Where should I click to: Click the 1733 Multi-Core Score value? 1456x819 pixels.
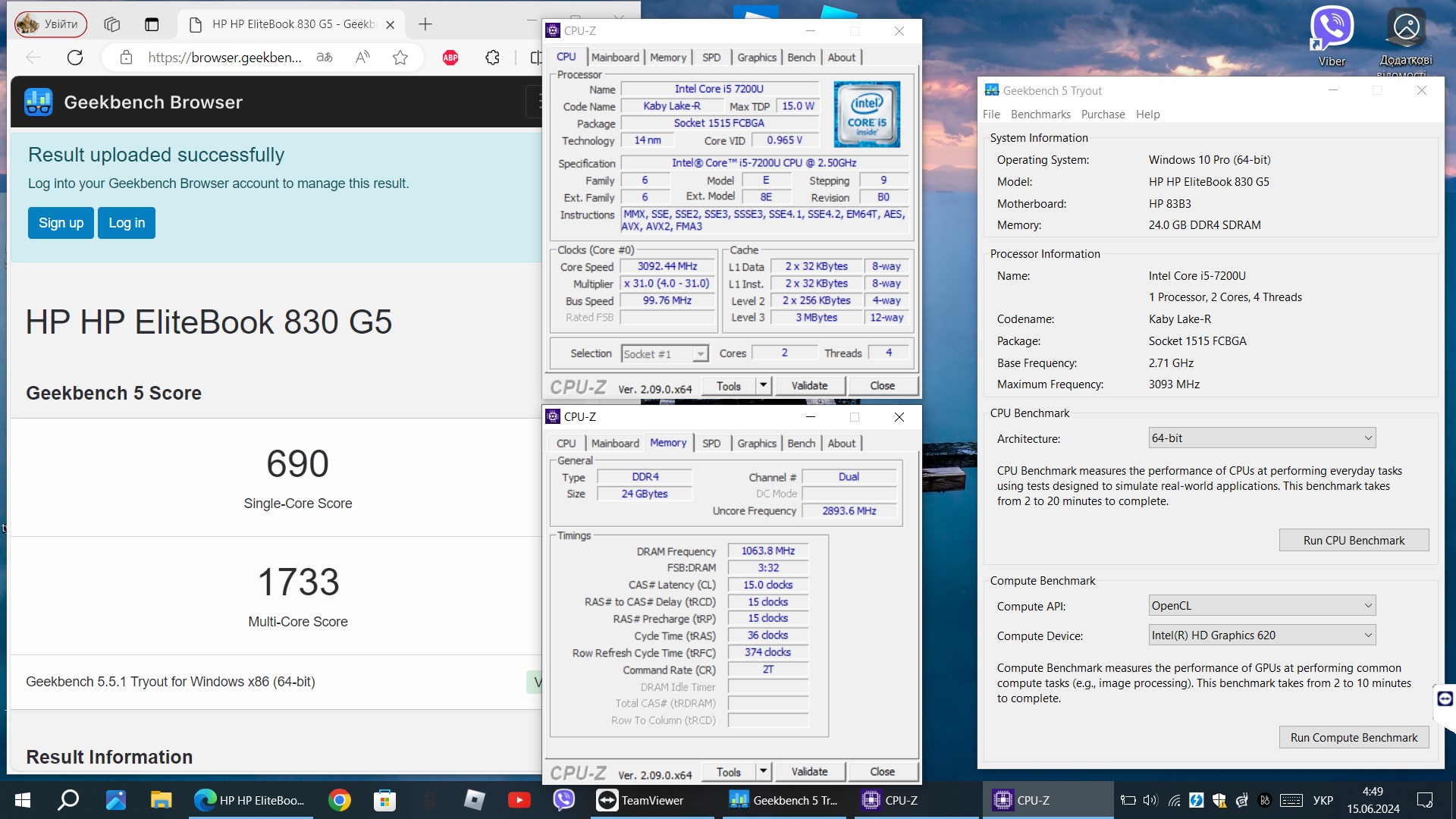click(298, 582)
